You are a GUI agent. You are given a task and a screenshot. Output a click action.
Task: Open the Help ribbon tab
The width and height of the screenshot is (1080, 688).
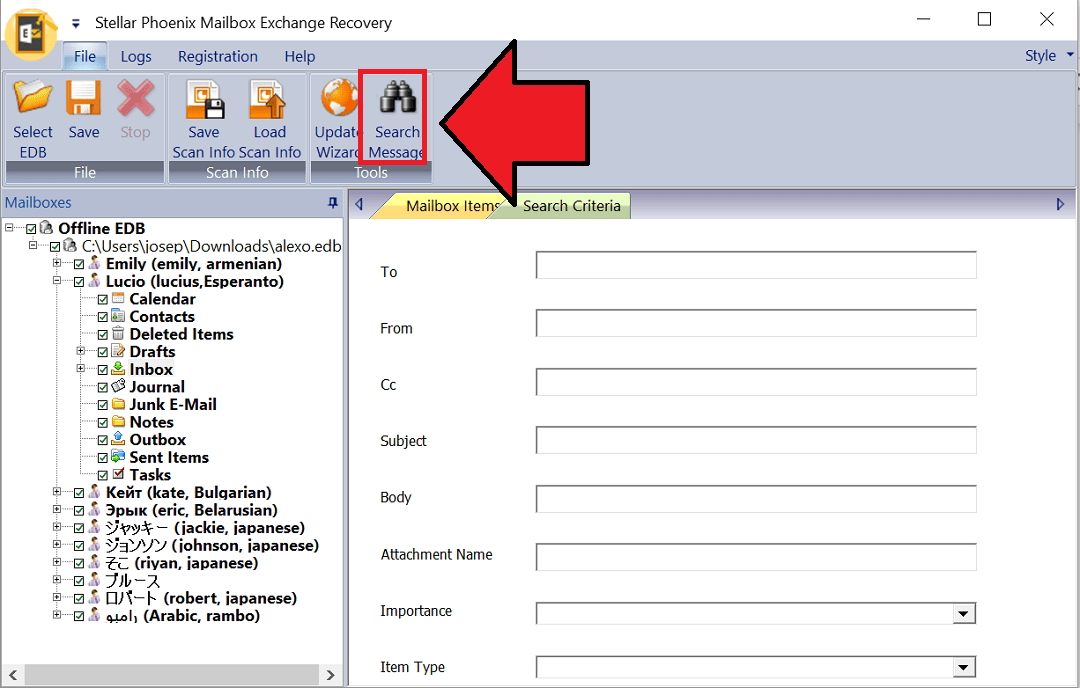click(x=300, y=56)
